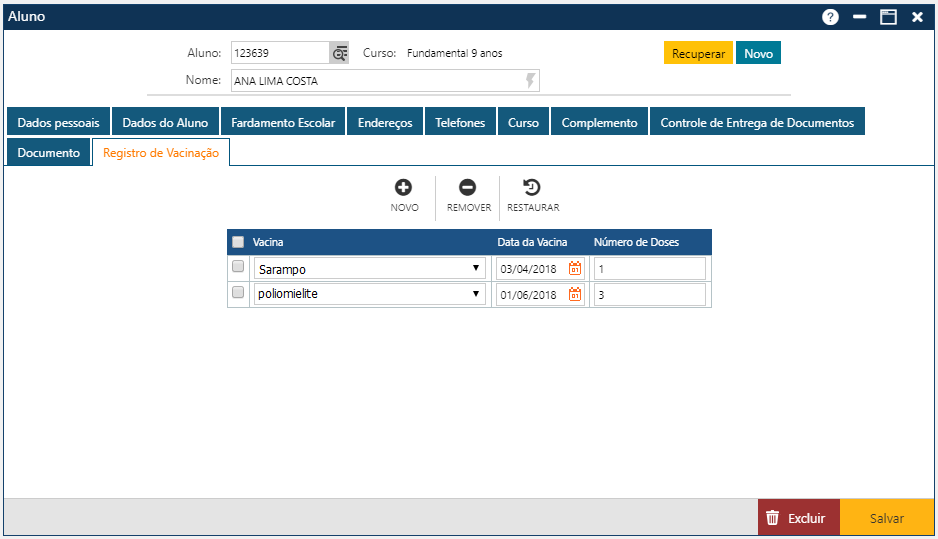Click the Remover minus icon
Image resolution: width=938 pixels, height=539 pixels.
[x=467, y=187]
